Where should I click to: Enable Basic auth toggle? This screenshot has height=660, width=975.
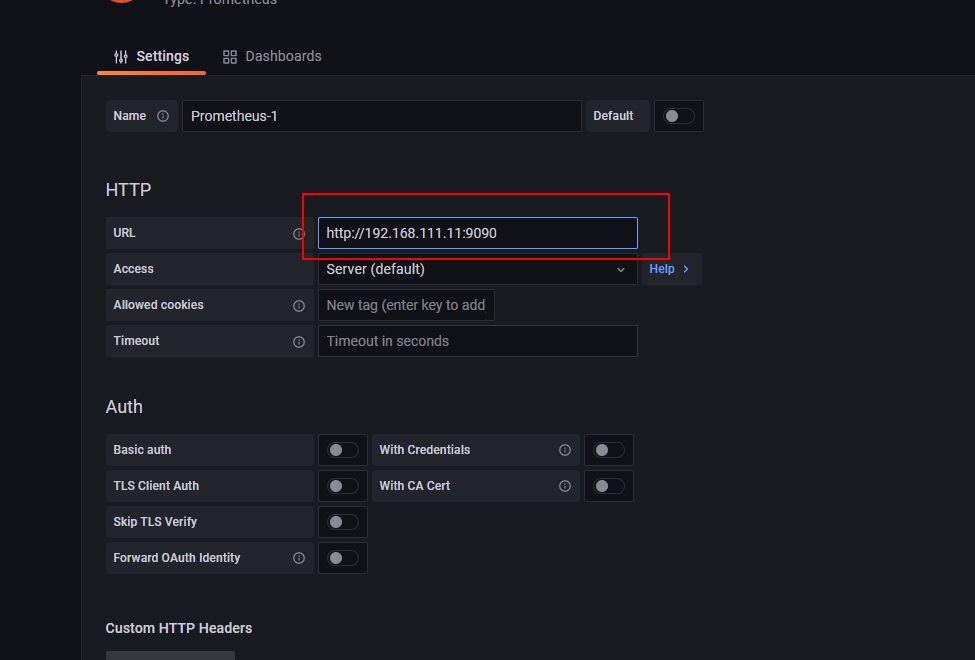click(x=343, y=450)
